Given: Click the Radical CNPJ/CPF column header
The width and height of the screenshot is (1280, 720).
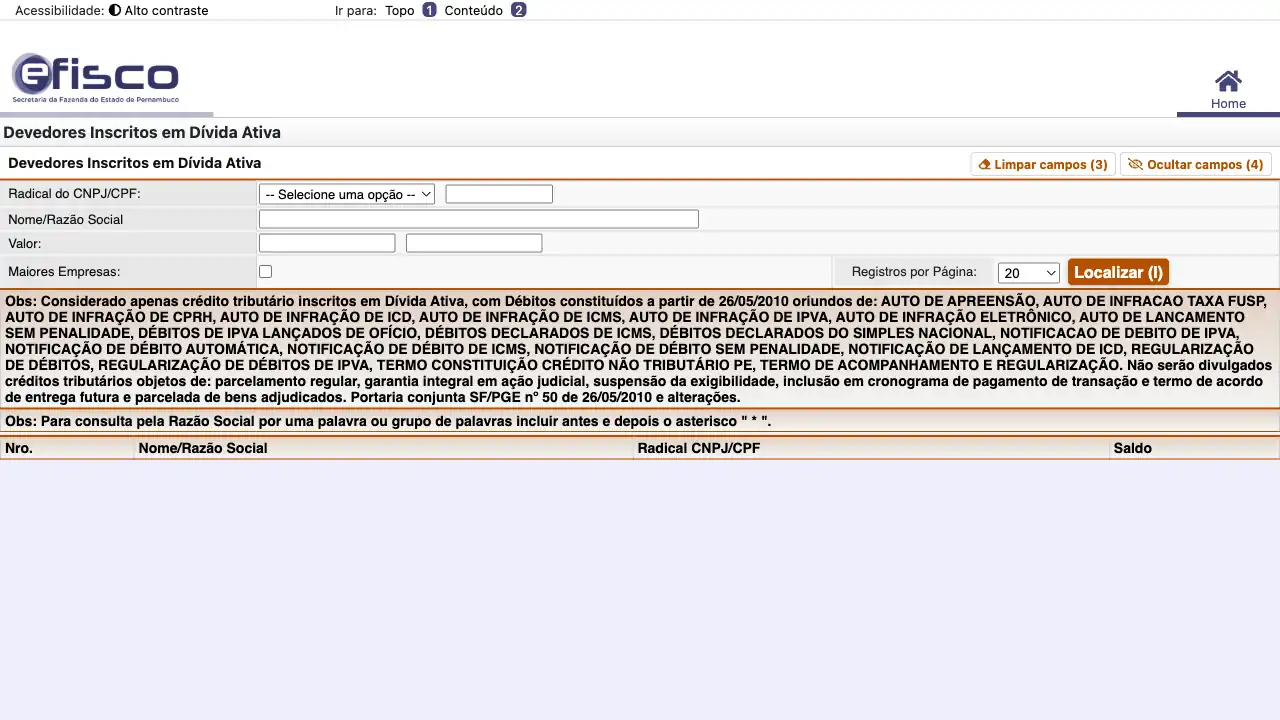Looking at the screenshot, I should (698, 448).
